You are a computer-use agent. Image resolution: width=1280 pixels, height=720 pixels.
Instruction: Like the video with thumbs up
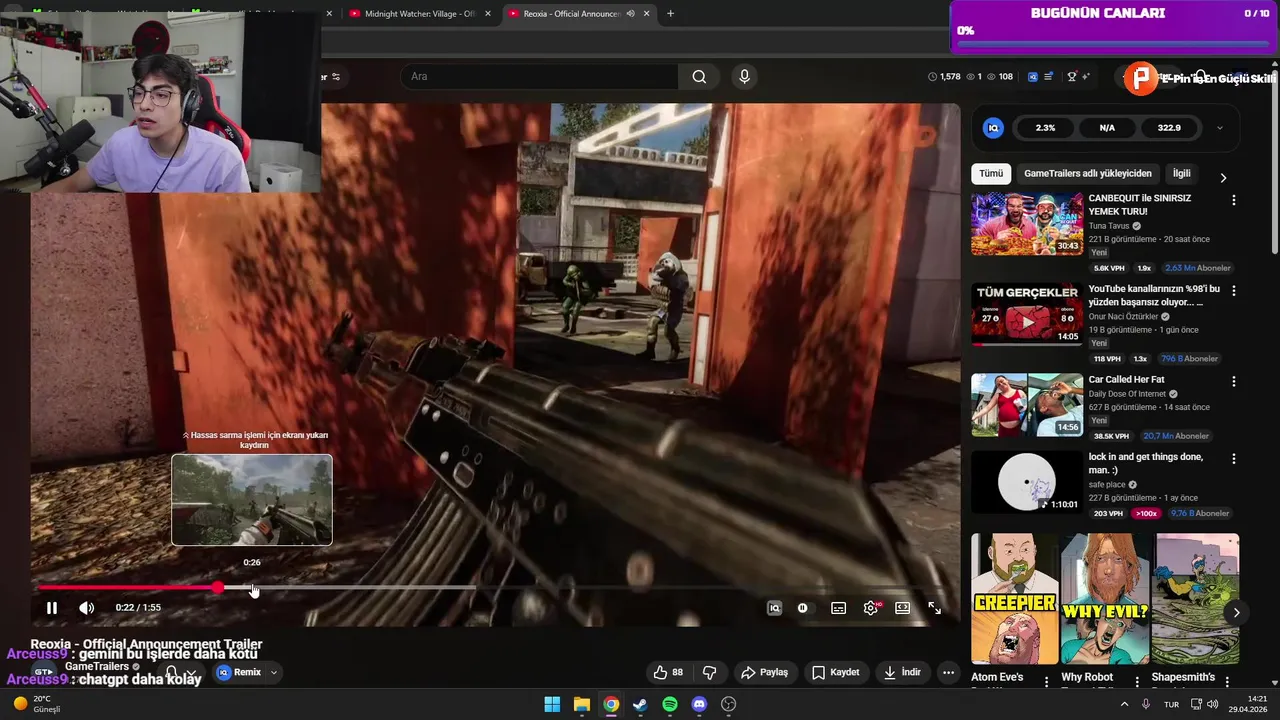[x=668, y=672]
